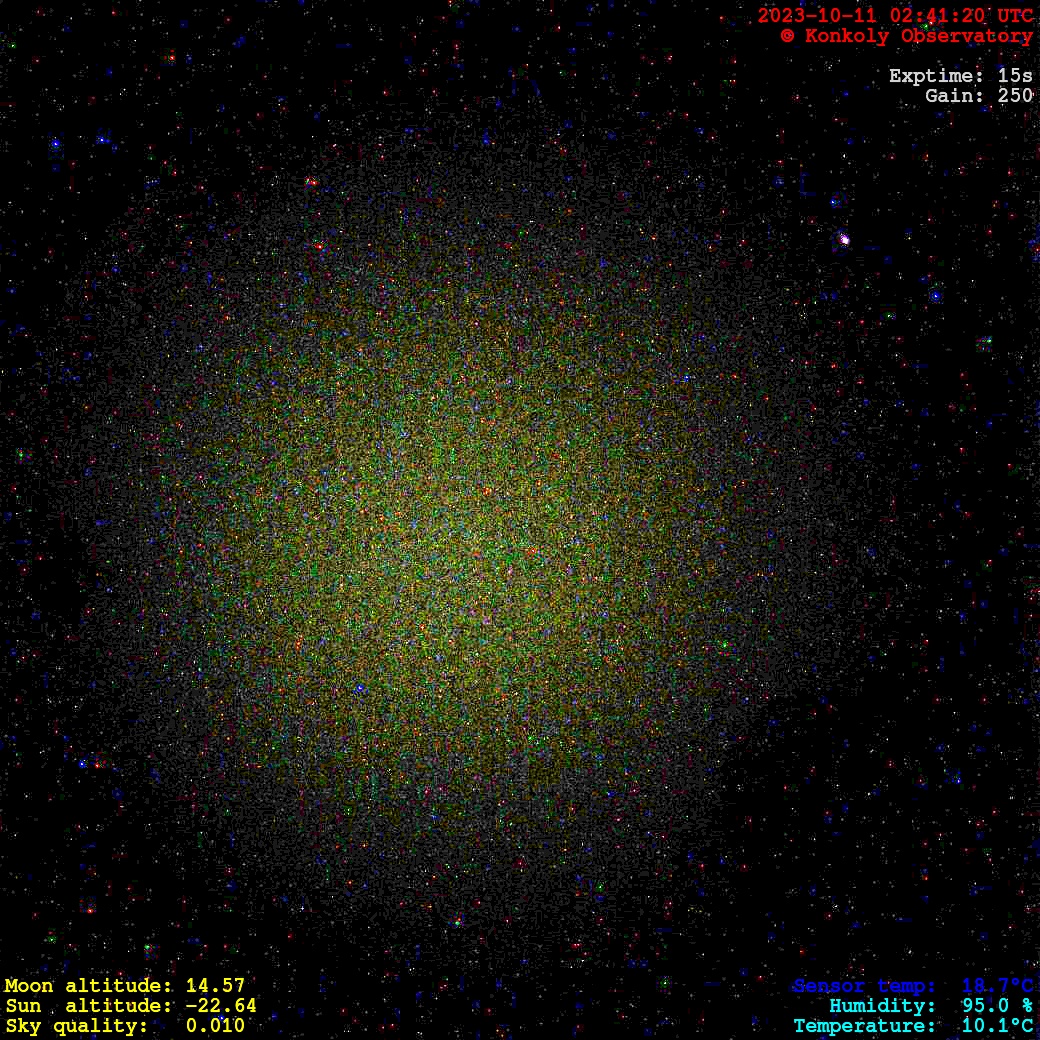This screenshot has width=1040, height=1040.
Task: Click the Moon altitude value 14.57
Action: 215,986
